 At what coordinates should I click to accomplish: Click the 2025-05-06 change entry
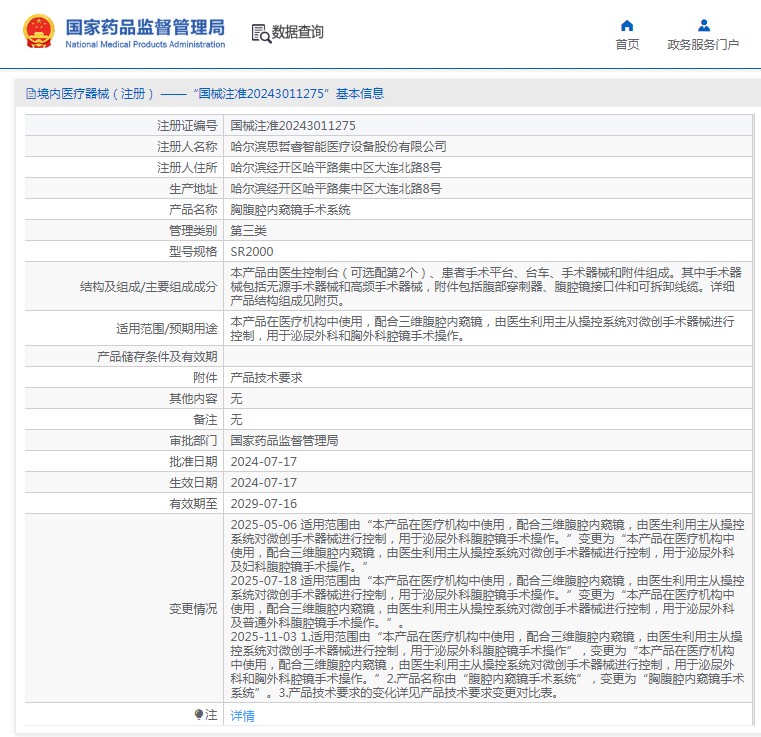pos(487,545)
